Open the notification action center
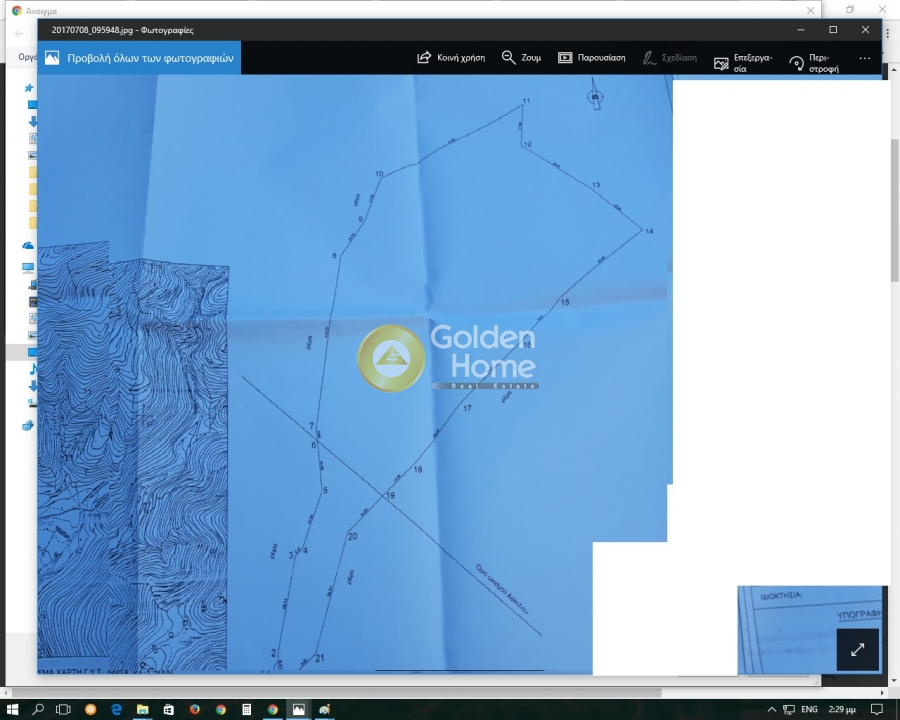This screenshot has width=900, height=720. click(x=877, y=709)
